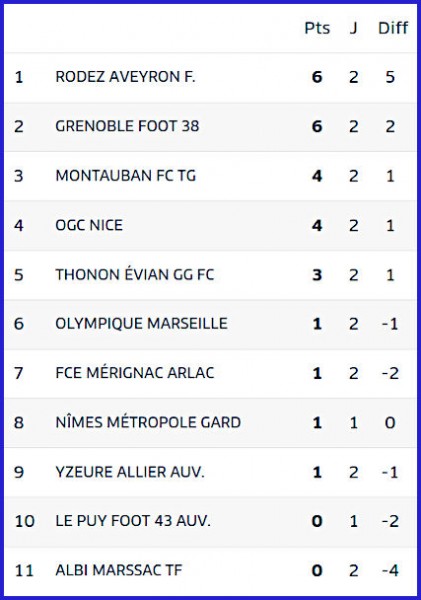Click rank number 10 in standings
This screenshot has width=421, height=600.
click(x=24, y=521)
